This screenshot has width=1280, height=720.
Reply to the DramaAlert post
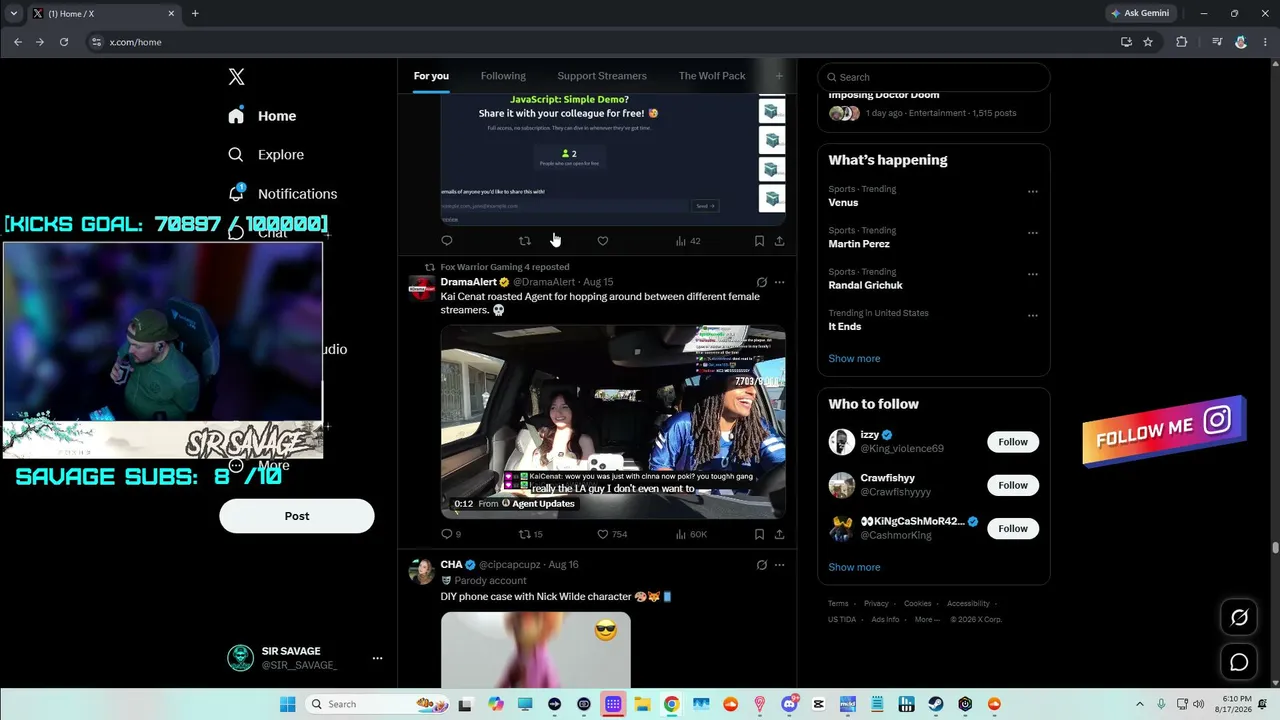pos(451,534)
